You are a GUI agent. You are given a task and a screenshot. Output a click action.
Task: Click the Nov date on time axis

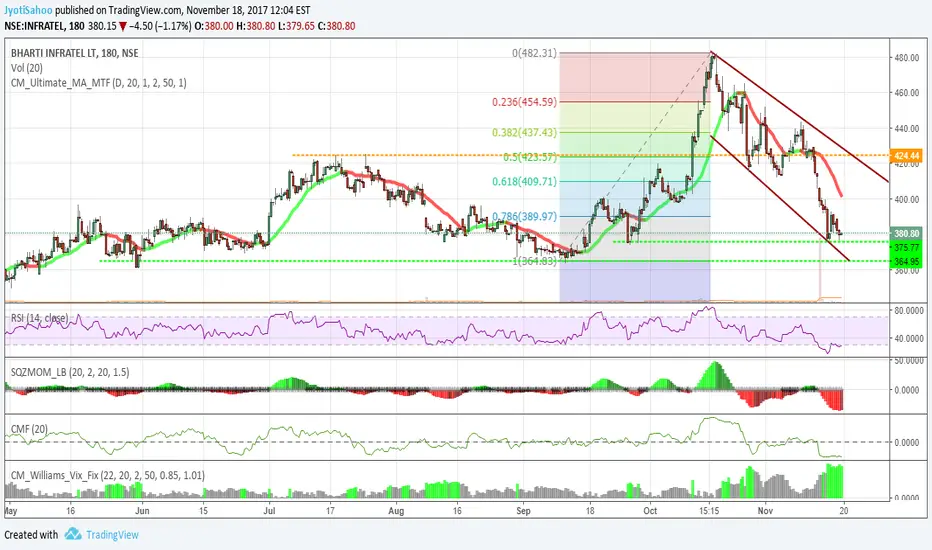pyautogui.click(x=766, y=510)
